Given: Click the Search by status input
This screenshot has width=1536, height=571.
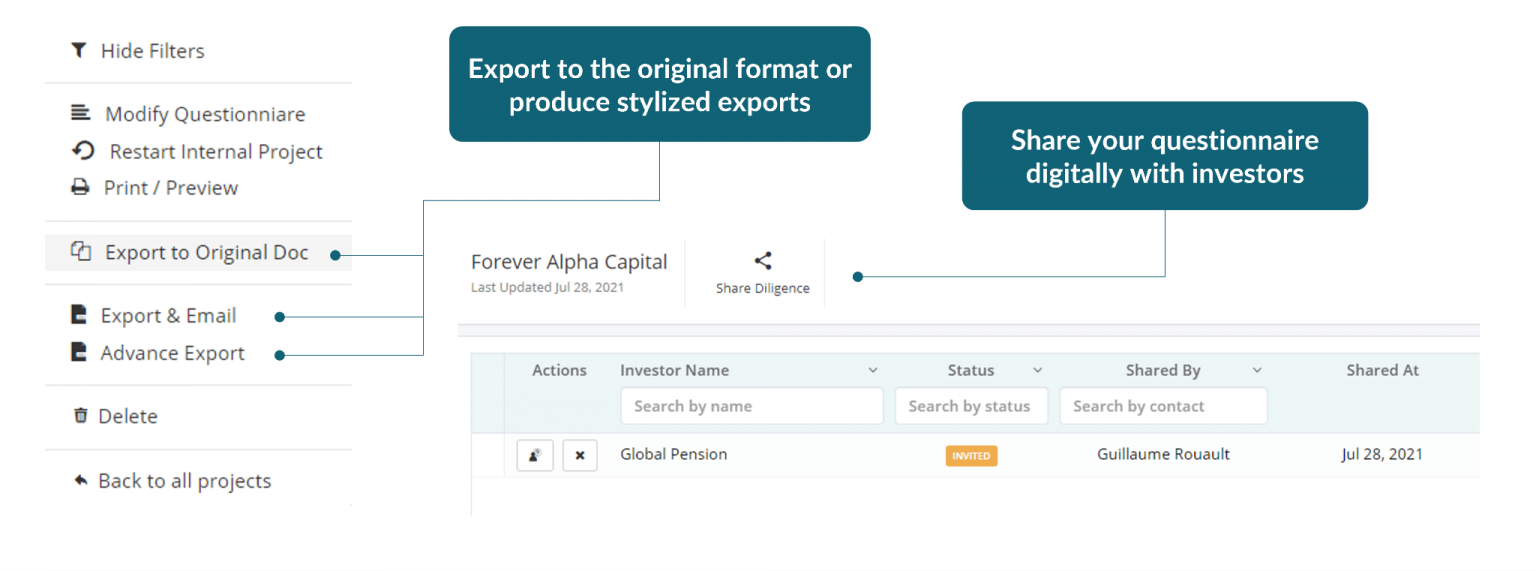Looking at the screenshot, I should pyautogui.click(x=970, y=406).
